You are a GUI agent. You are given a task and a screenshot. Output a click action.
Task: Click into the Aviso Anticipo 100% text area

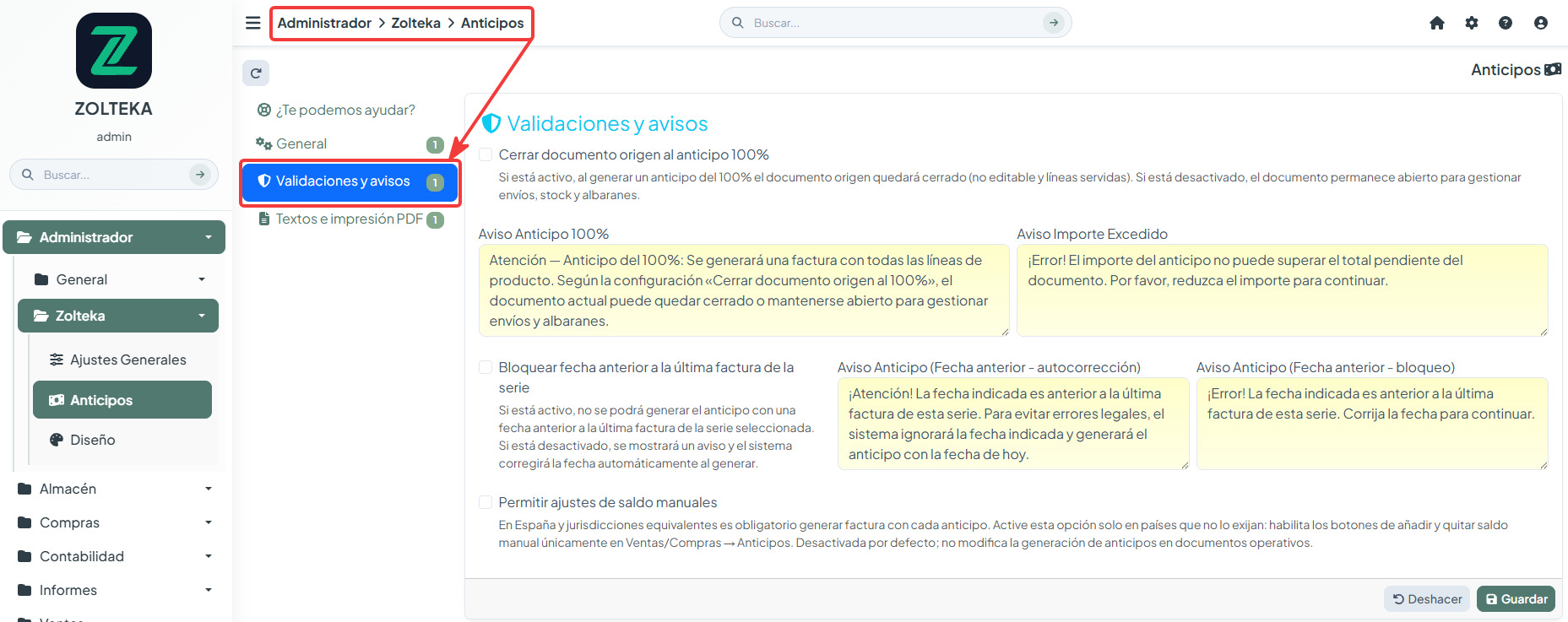(744, 290)
